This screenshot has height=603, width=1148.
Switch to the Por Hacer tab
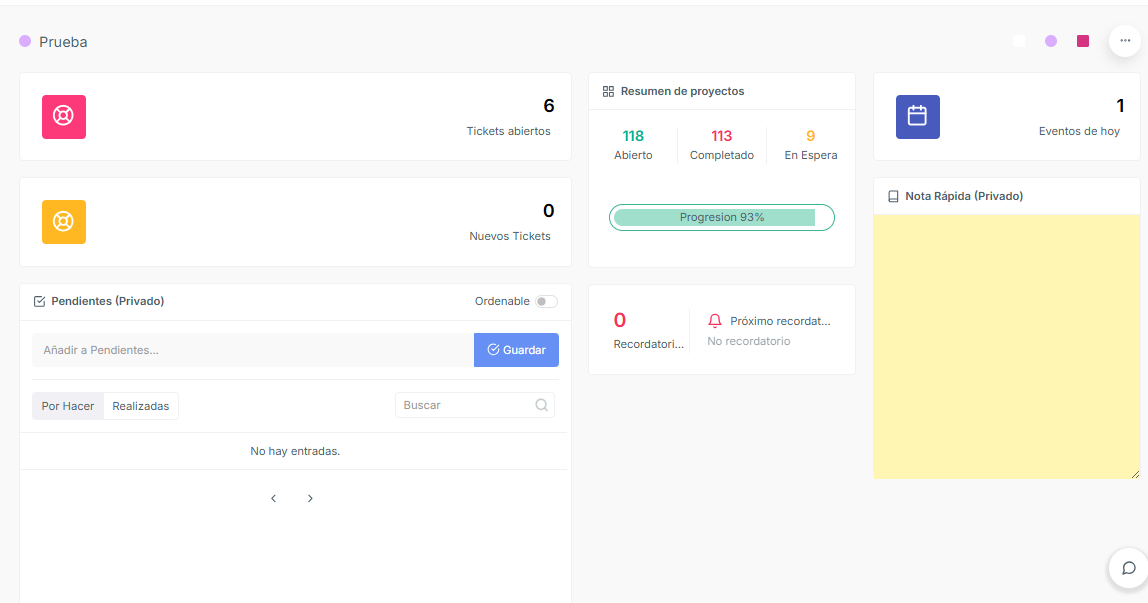pos(68,406)
